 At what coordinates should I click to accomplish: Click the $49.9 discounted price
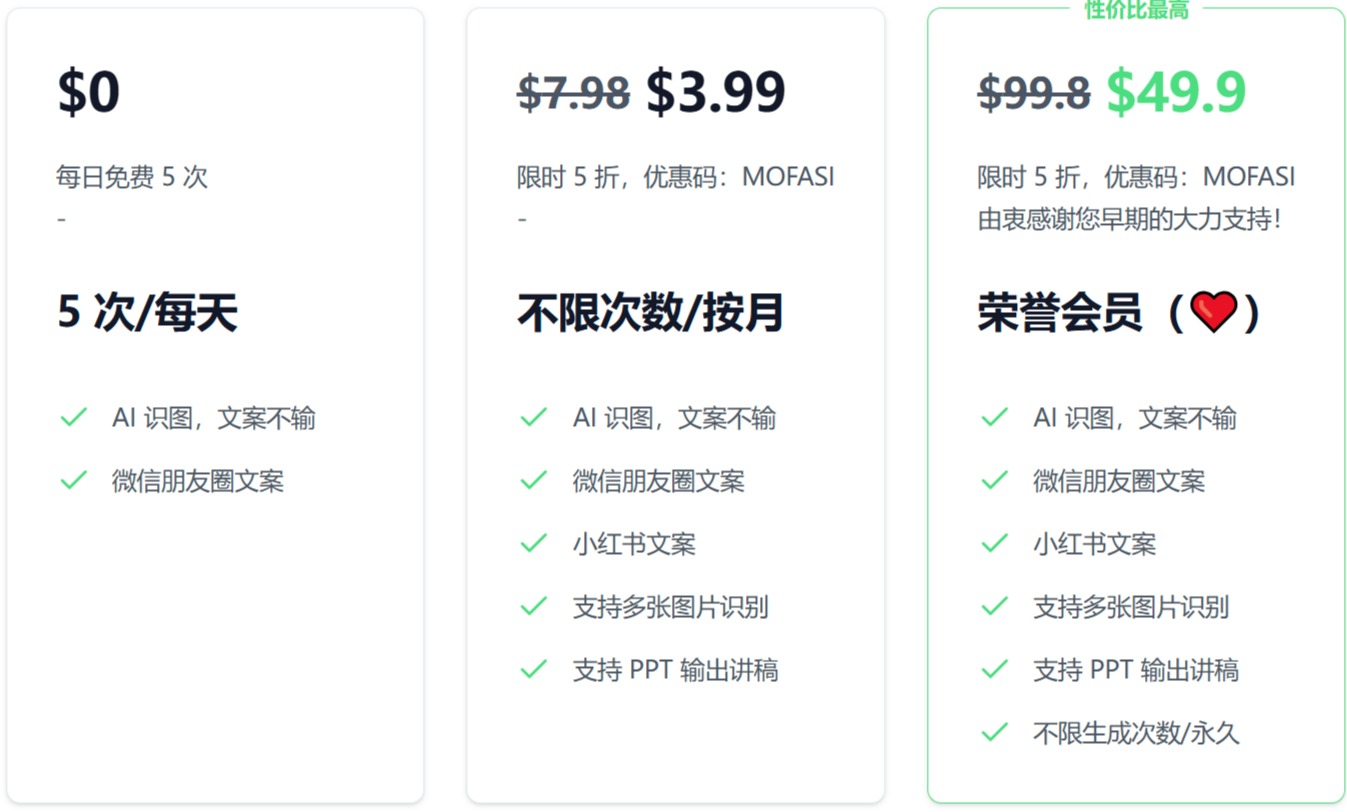click(x=1177, y=91)
